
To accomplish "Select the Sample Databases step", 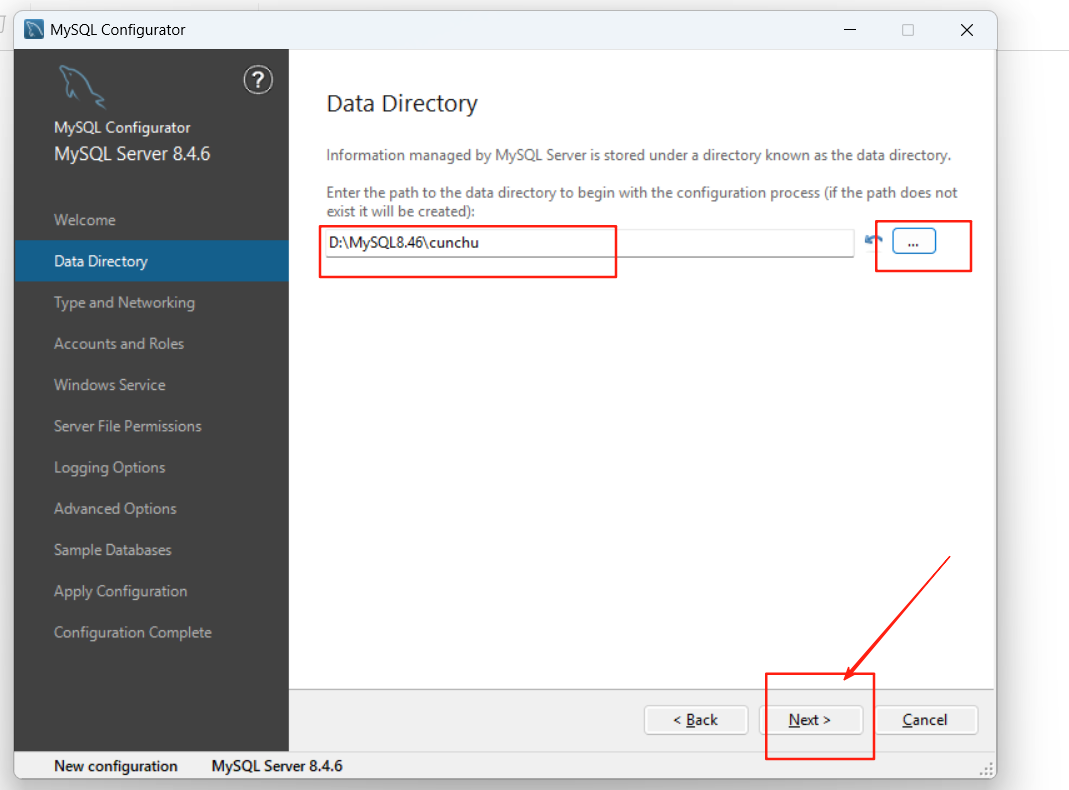I will (x=112, y=550).
